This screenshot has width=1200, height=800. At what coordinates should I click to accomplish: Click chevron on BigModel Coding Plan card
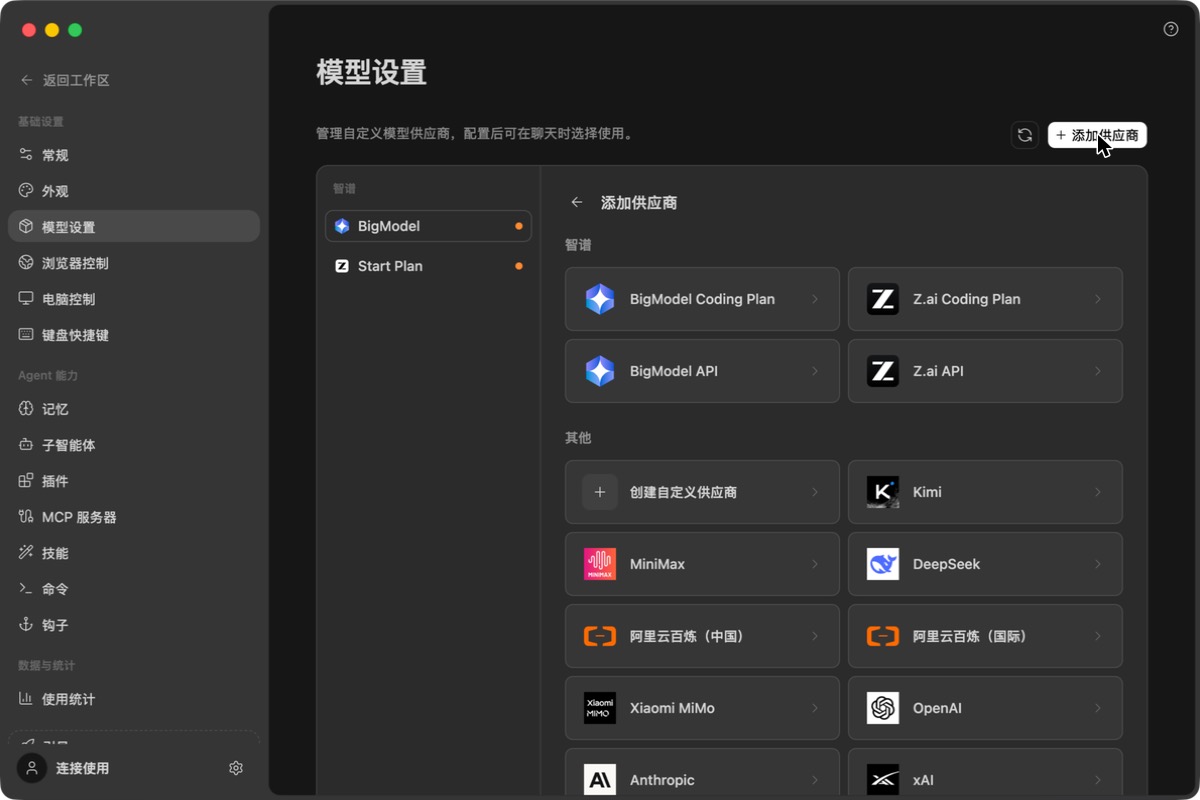click(815, 299)
